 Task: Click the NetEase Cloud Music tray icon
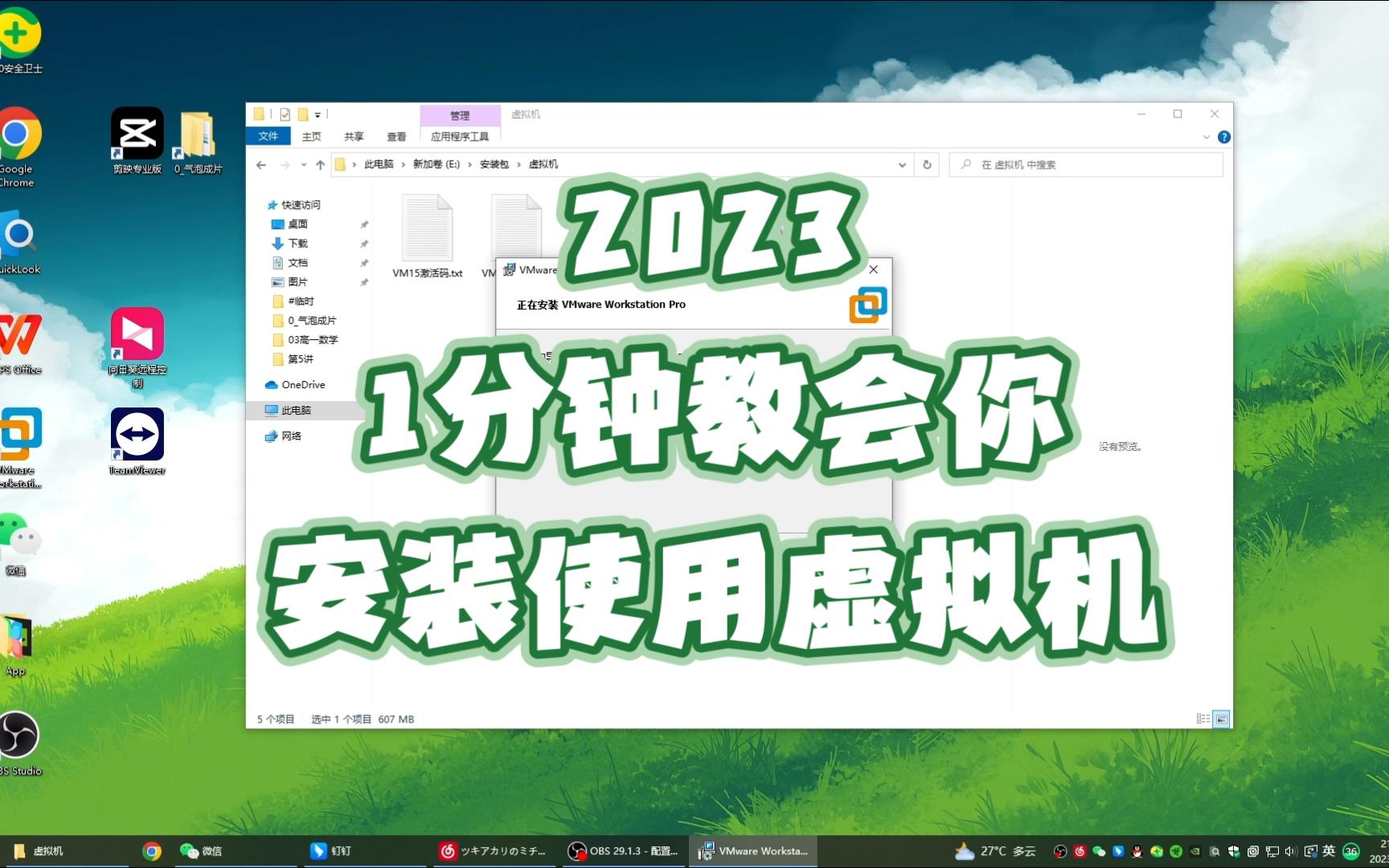1079,851
